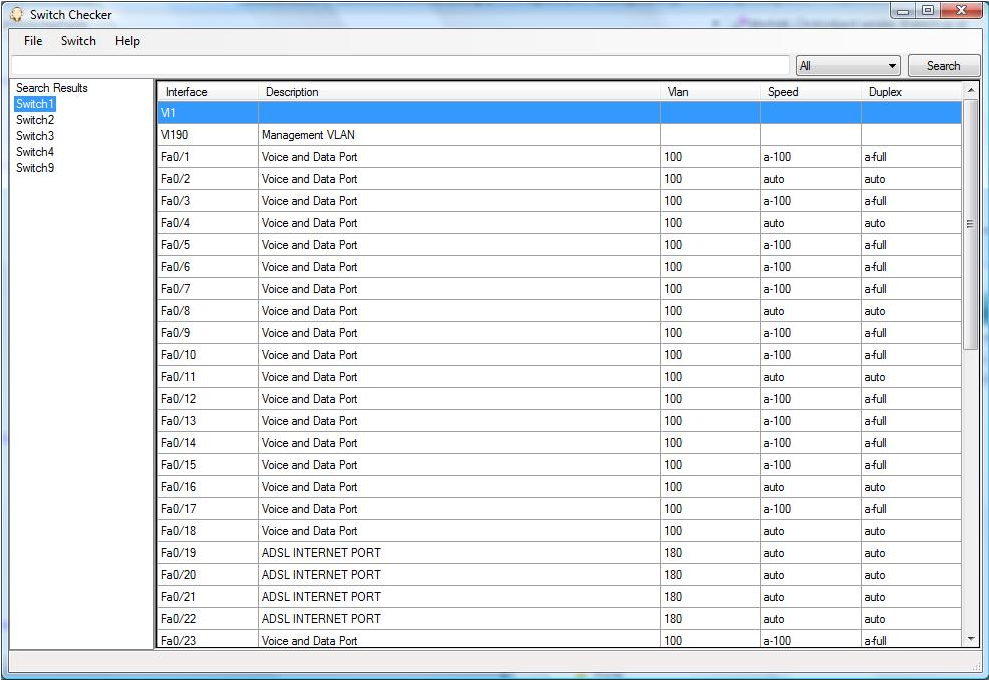Image resolution: width=989 pixels, height=680 pixels.
Task: Open the Switch menu
Action: 78,41
